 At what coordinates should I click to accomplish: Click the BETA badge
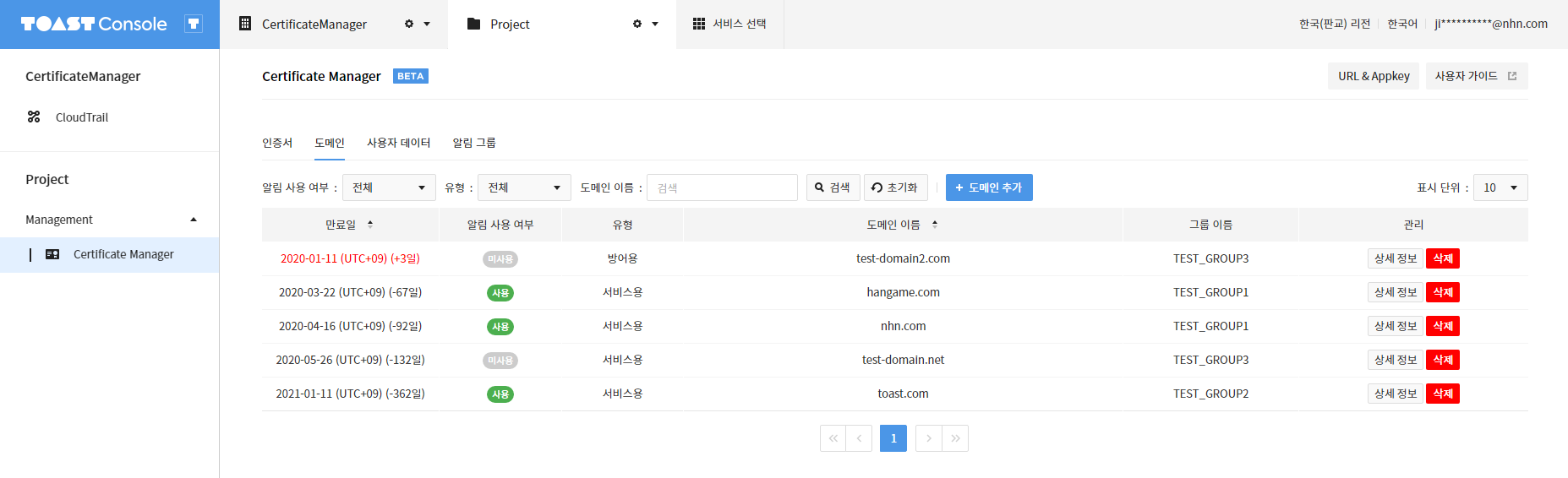click(x=411, y=76)
